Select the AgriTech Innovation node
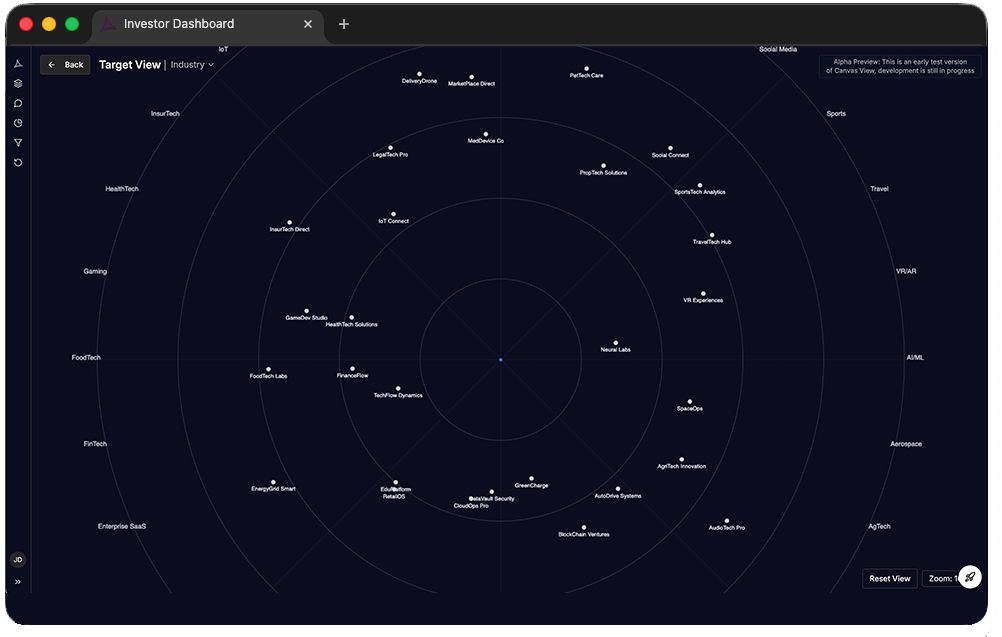Image resolution: width=1002 pixels, height=637 pixels. [682, 459]
